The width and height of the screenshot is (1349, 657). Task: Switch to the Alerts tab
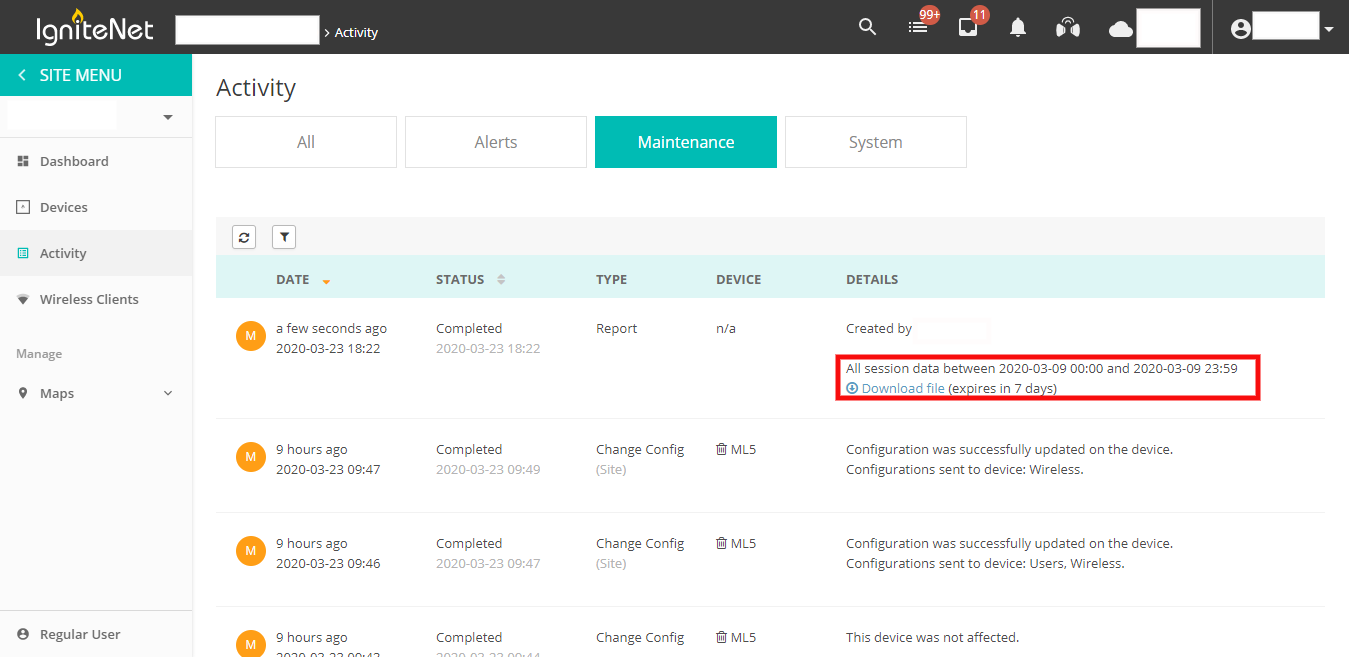coord(496,142)
